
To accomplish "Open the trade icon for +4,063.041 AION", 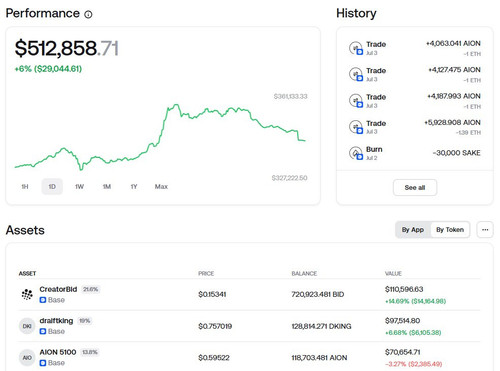I will tap(356, 48).
